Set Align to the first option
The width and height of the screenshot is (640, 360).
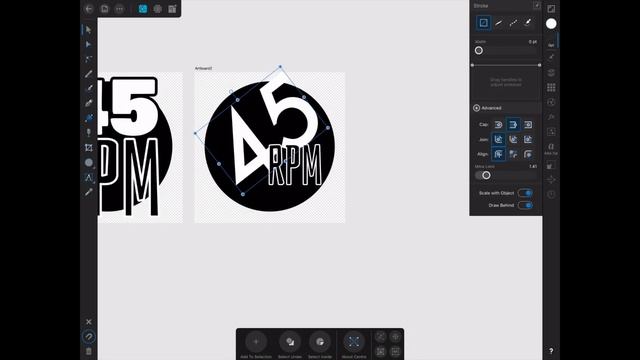tap(498, 154)
